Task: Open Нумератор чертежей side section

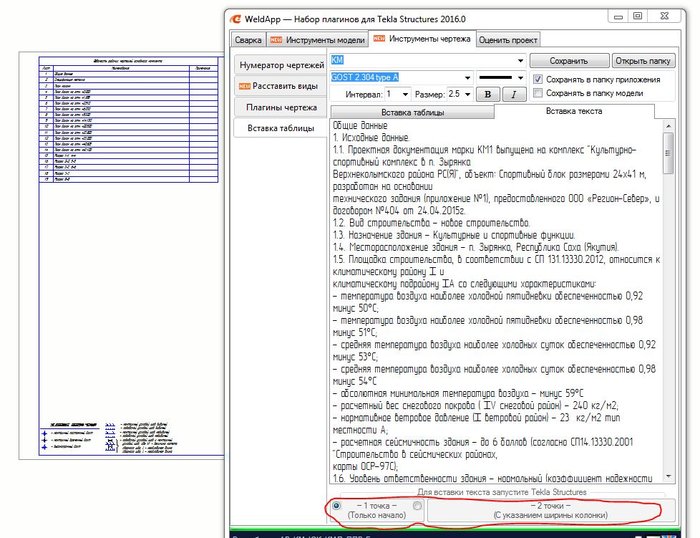Action: tap(281, 65)
